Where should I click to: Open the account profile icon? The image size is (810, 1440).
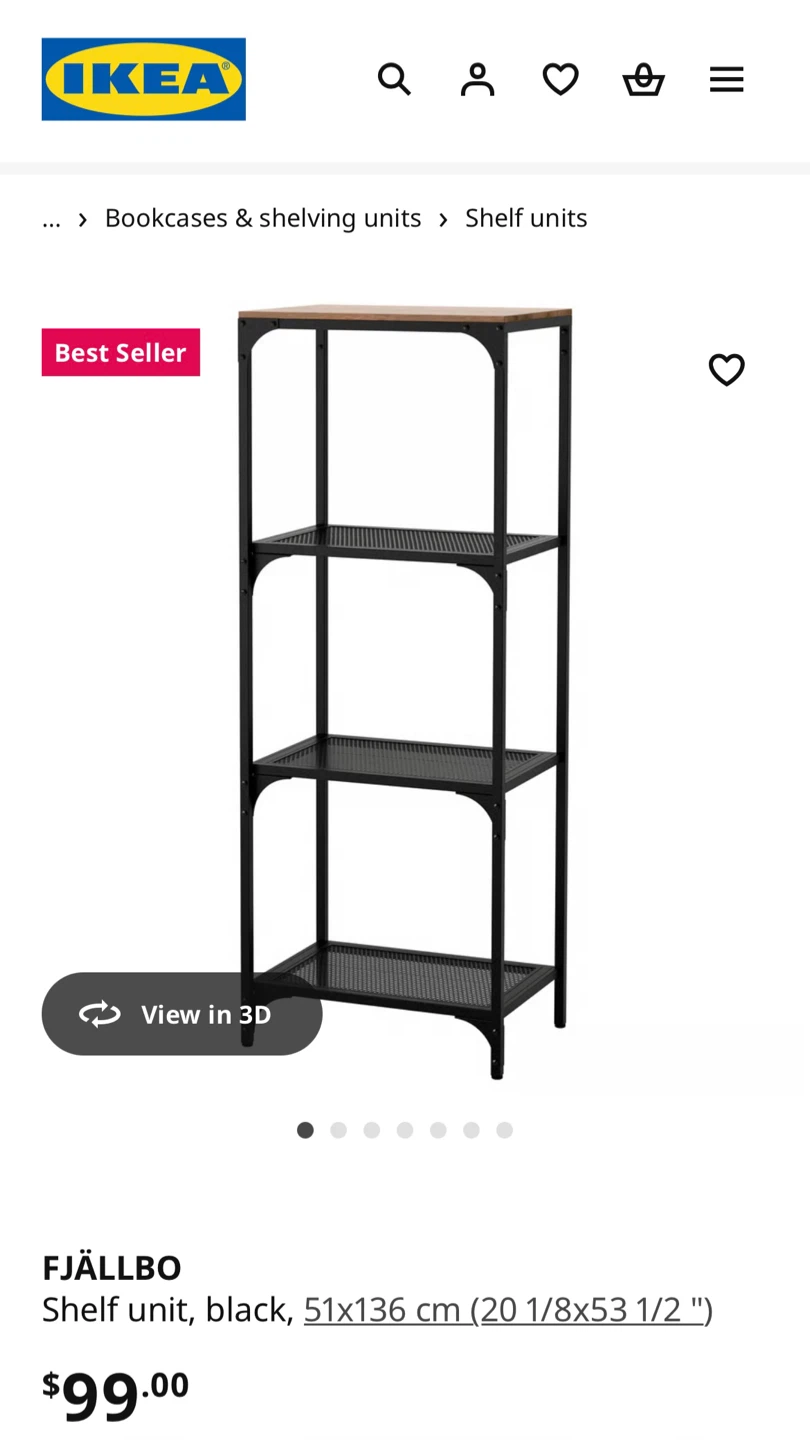click(477, 79)
